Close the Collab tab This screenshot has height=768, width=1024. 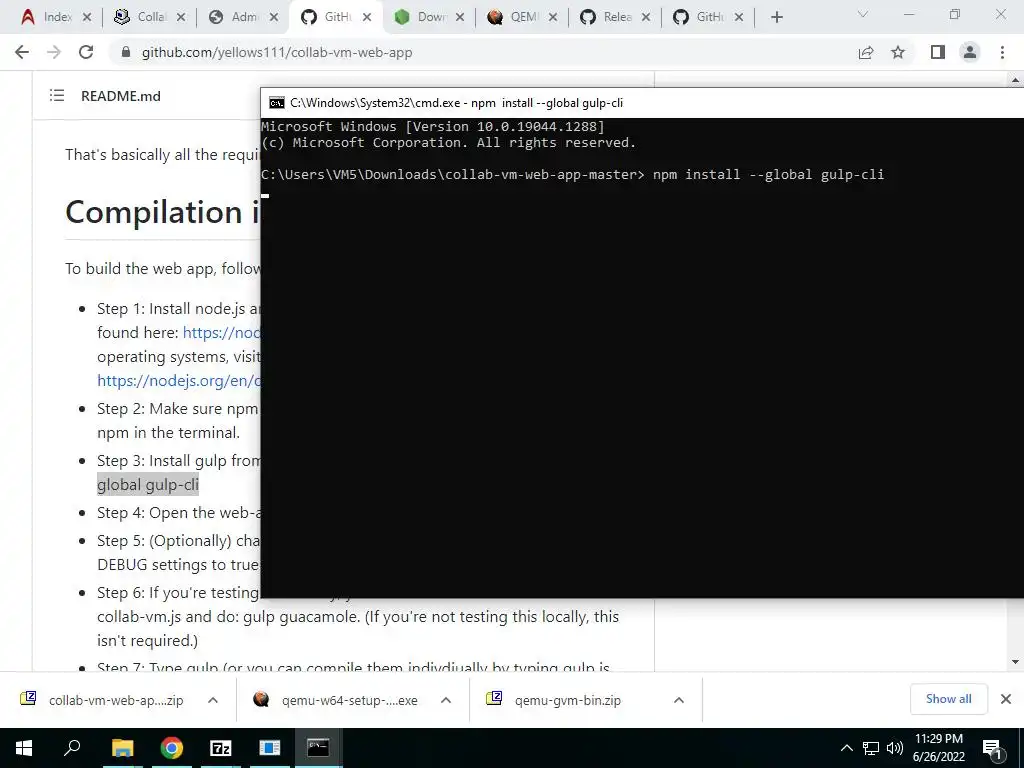click(x=181, y=18)
